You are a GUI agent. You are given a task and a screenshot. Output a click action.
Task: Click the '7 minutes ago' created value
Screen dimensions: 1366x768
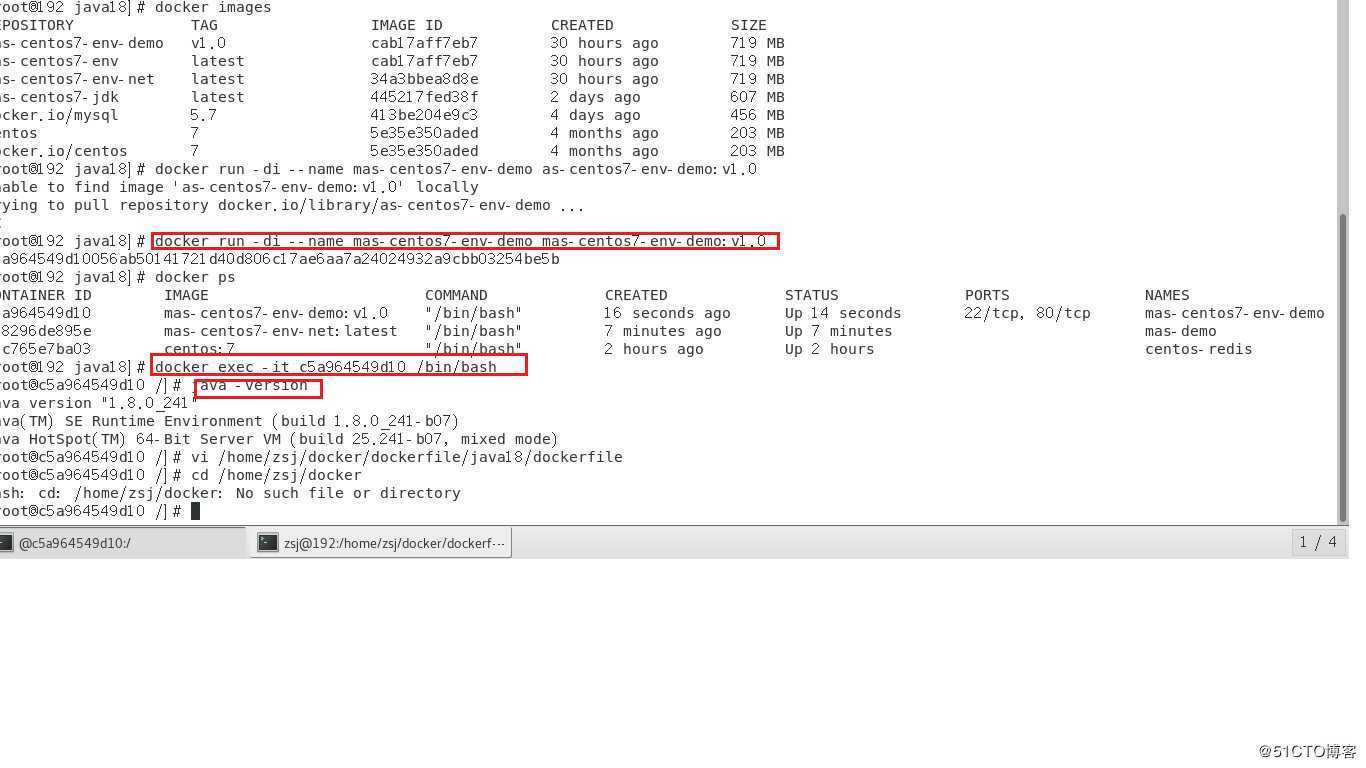[663, 331]
